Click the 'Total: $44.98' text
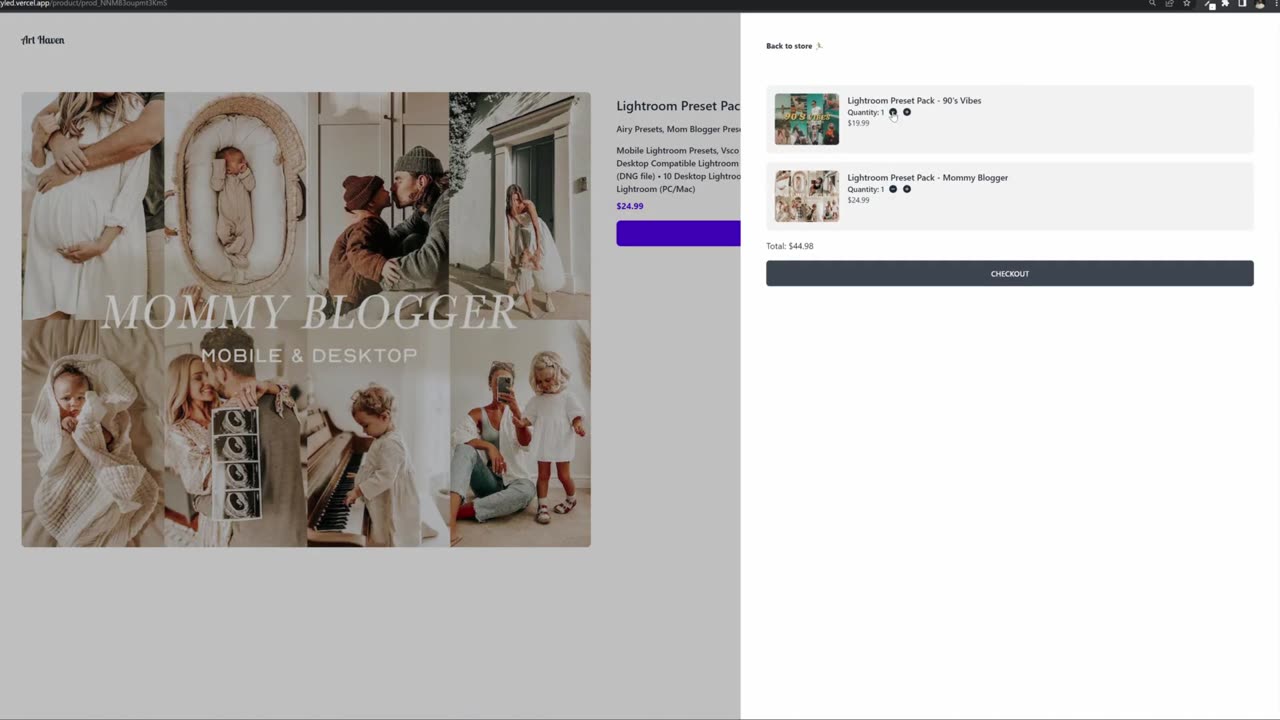This screenshot has width=1280, height=720. point(790,246)
